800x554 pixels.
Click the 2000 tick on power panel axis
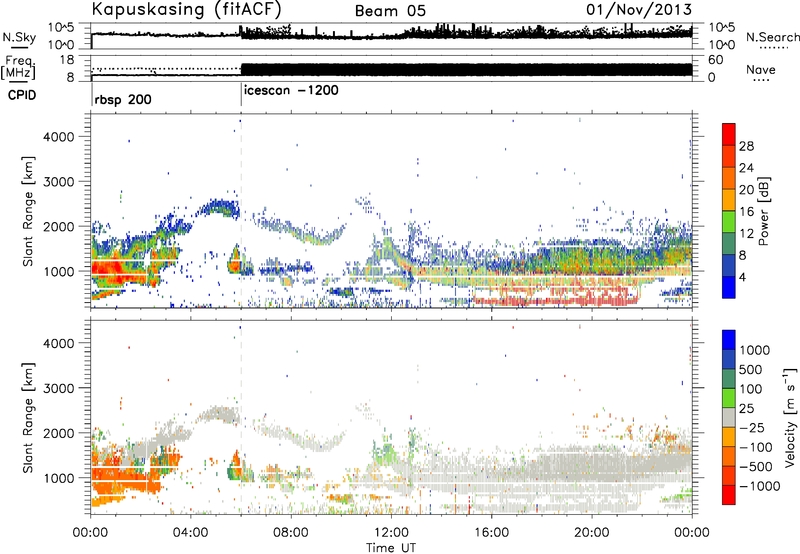click(59, 226)
